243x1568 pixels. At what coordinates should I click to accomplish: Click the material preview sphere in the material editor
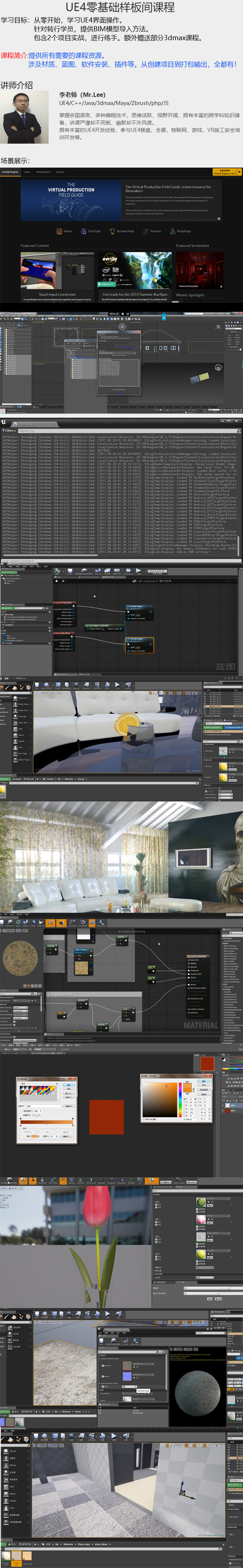tap(20, 958)
